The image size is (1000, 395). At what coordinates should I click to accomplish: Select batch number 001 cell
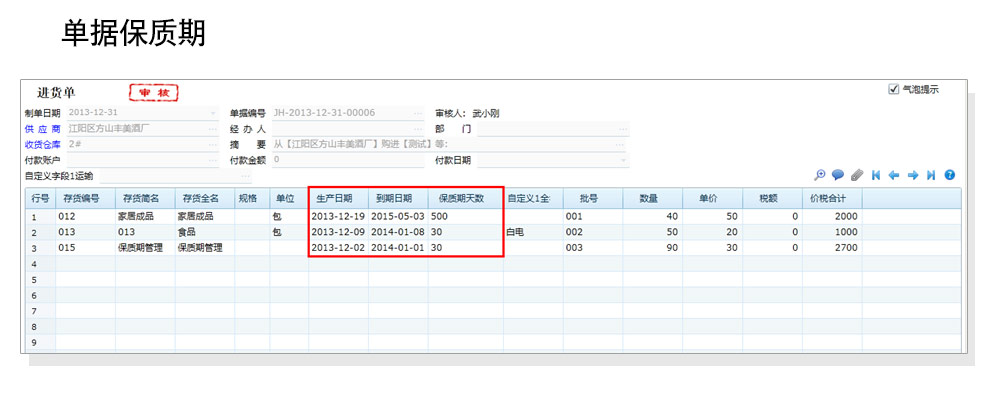(592, 216)
